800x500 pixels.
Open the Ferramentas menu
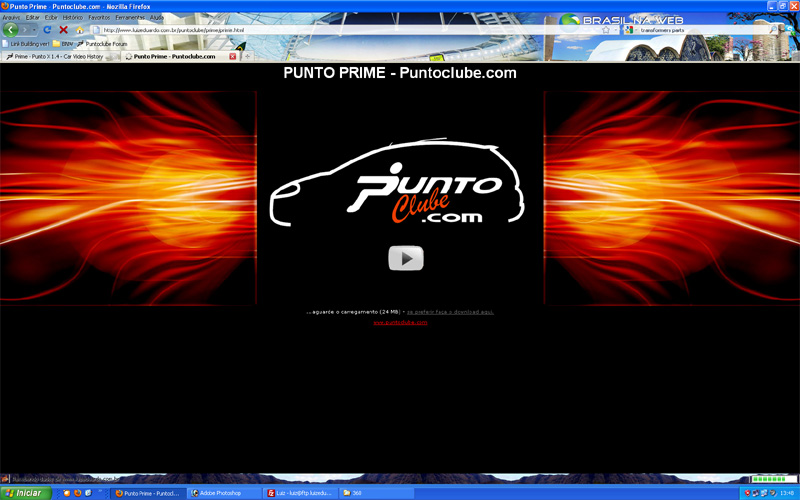click(130, 17)
